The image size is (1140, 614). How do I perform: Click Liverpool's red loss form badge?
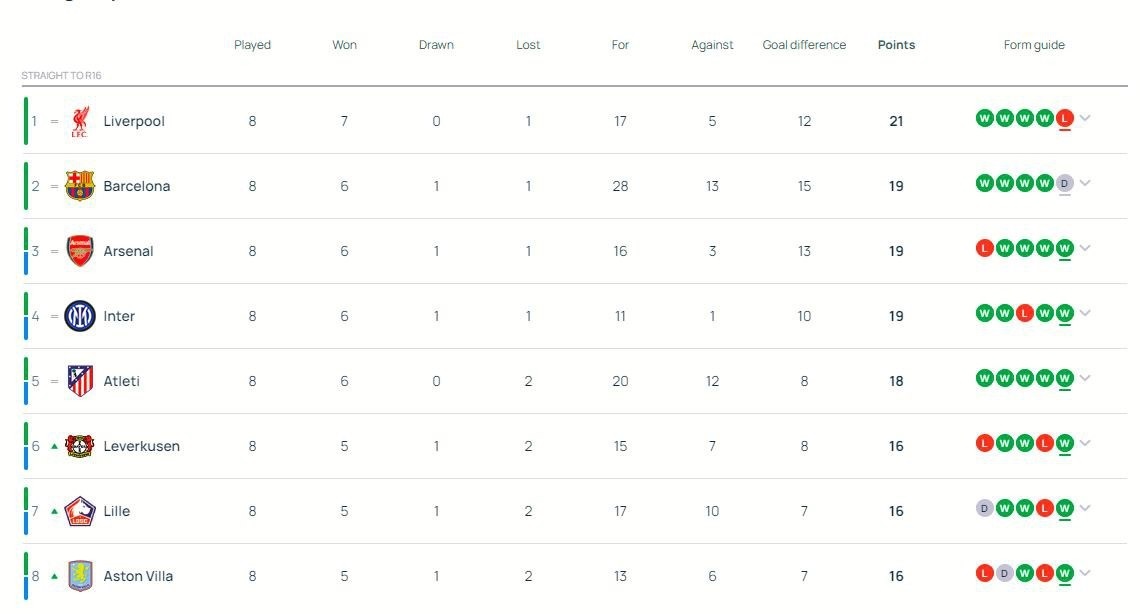tap(1065, 119)
